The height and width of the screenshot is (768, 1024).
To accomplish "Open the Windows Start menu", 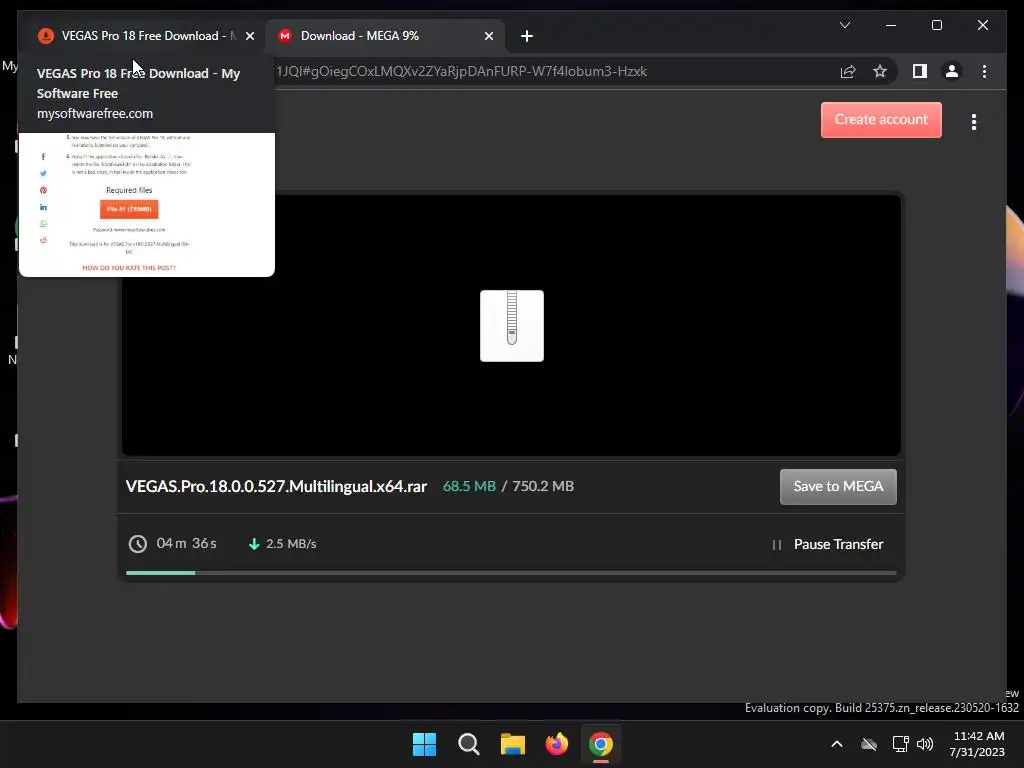I will coord(424,744).
